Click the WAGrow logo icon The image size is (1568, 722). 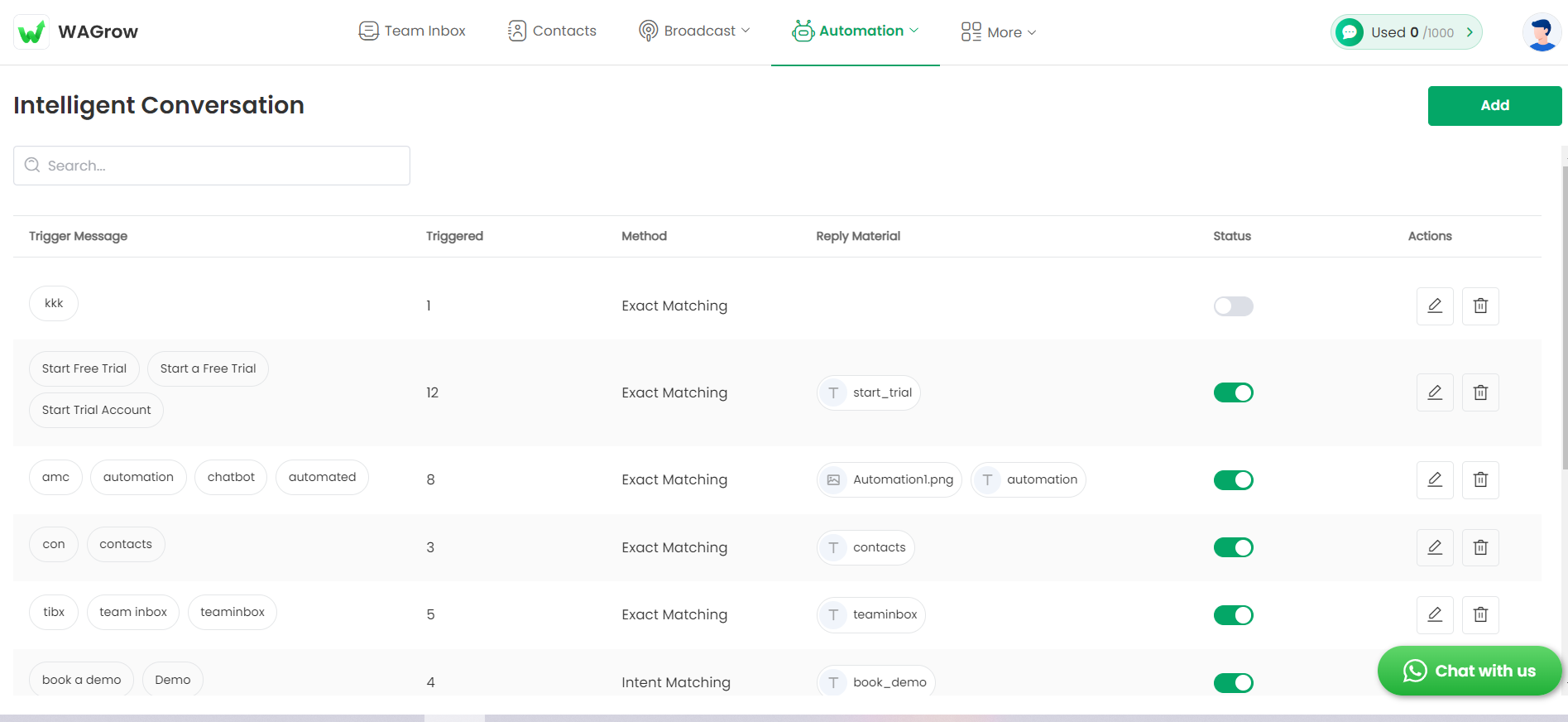pos(31,32)
